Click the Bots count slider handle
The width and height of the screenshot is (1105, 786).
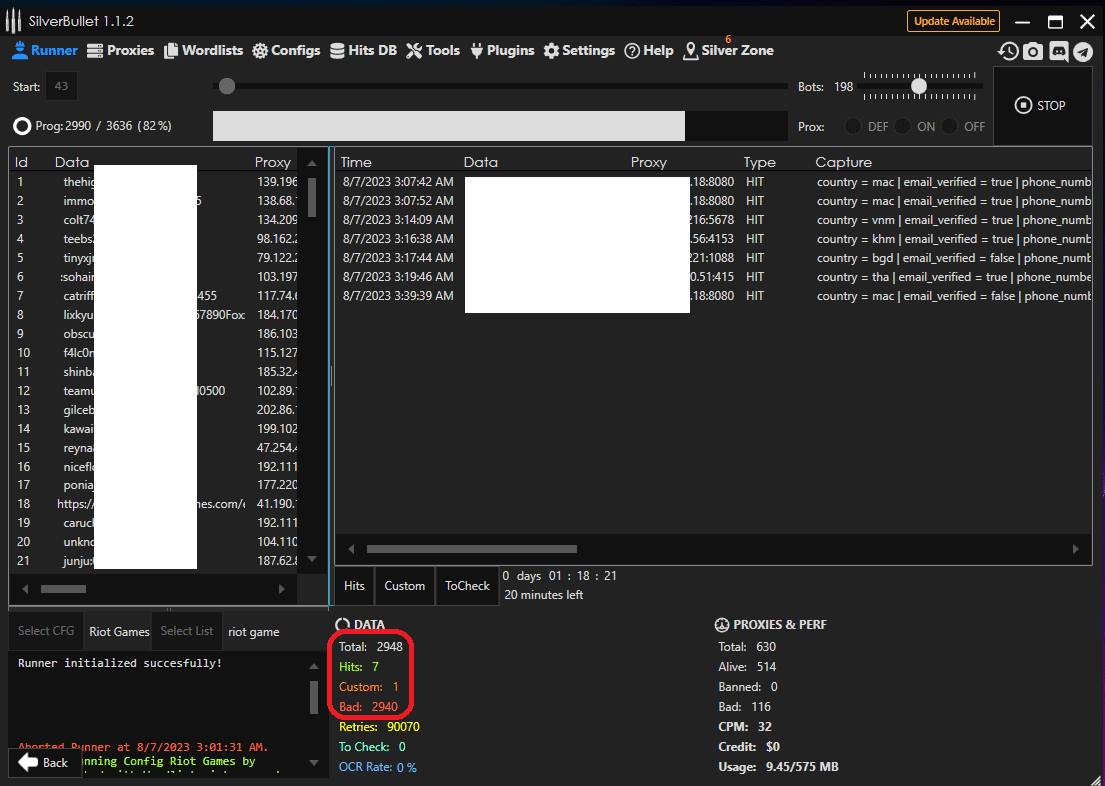tap(918, 87)
